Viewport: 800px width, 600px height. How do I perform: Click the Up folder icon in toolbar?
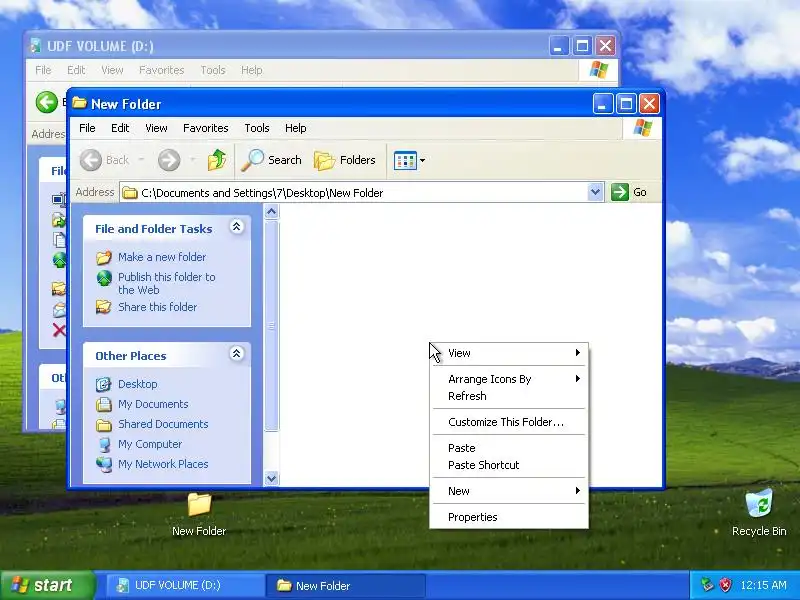[217, 160]
